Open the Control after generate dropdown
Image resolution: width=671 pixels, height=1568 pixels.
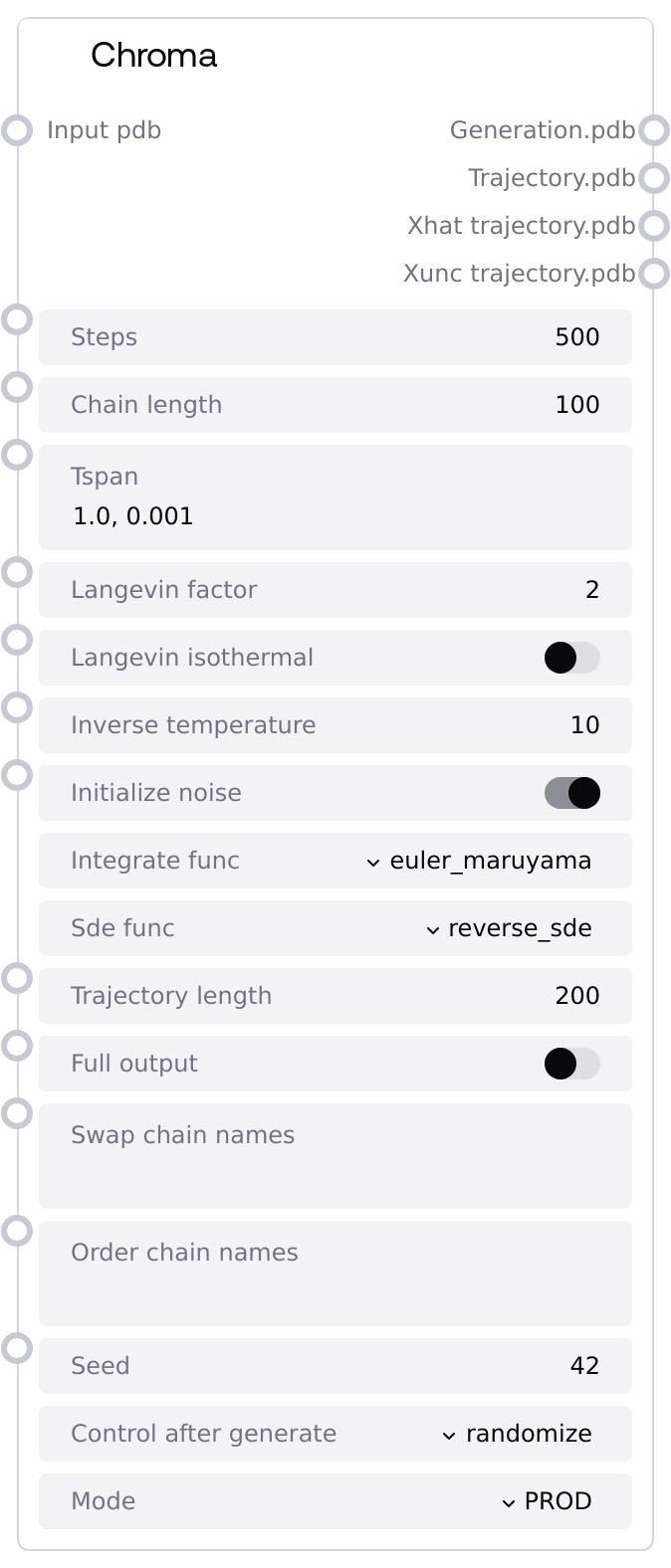[x=517, y=1434]
